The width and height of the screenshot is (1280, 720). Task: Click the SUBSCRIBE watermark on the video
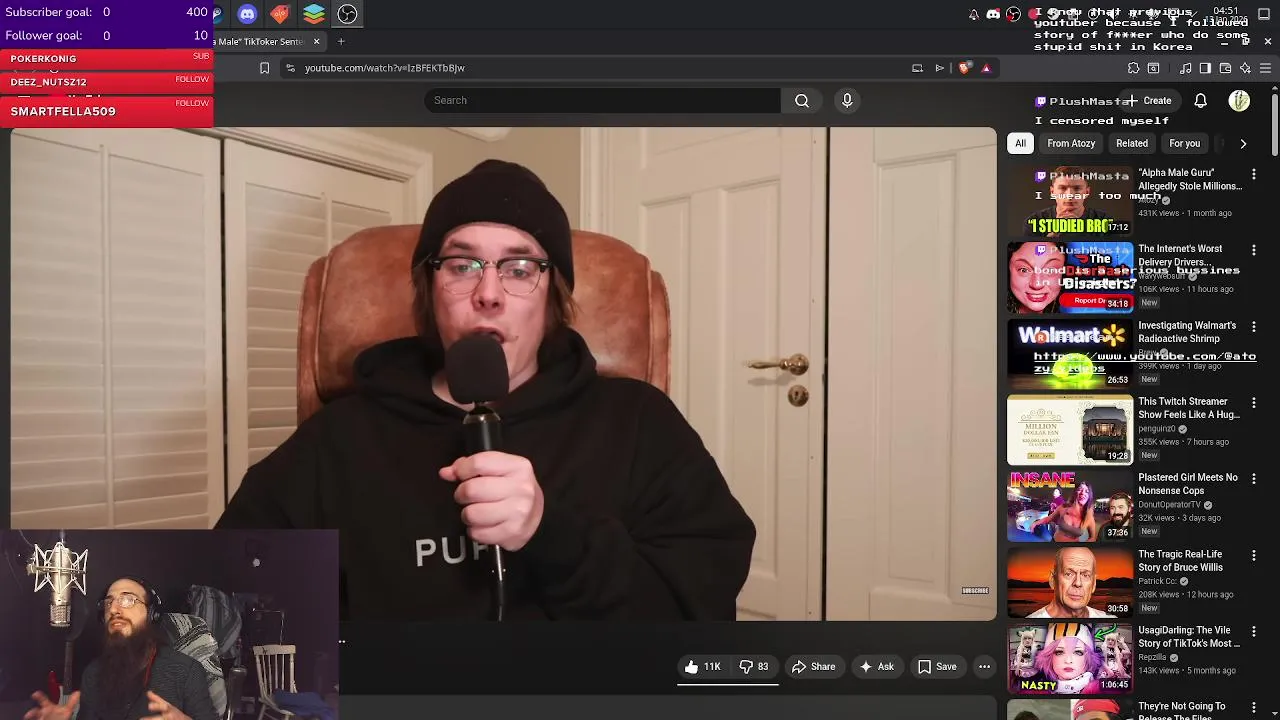tap(975, 591)
